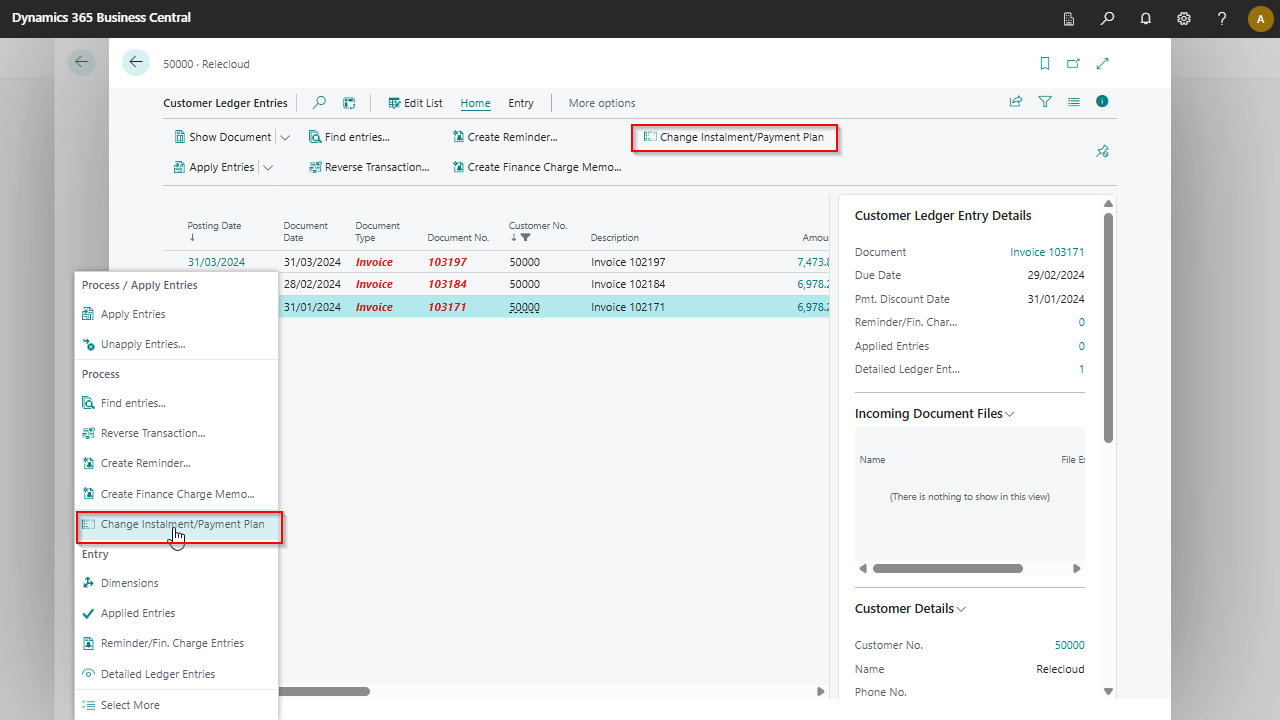Screen dimensions: 1280x720
Task: Open the user account avatar
Action: pyautogui.click(x=1260, y=19)
